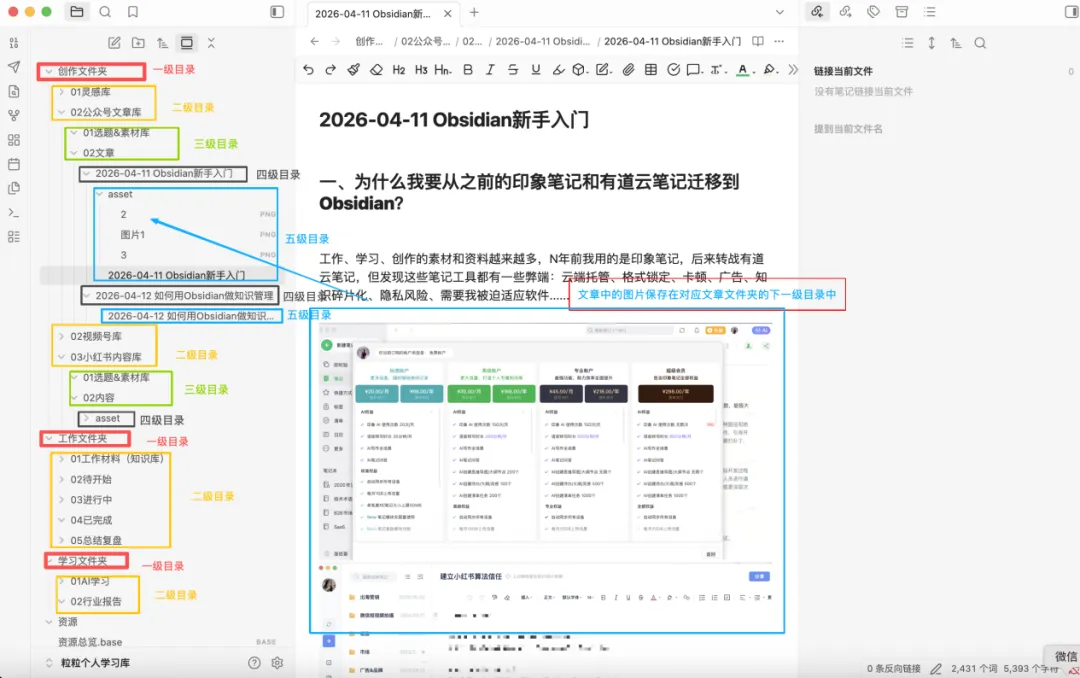
Task: Open the bookmarks panel
Action: pos(133,12)
